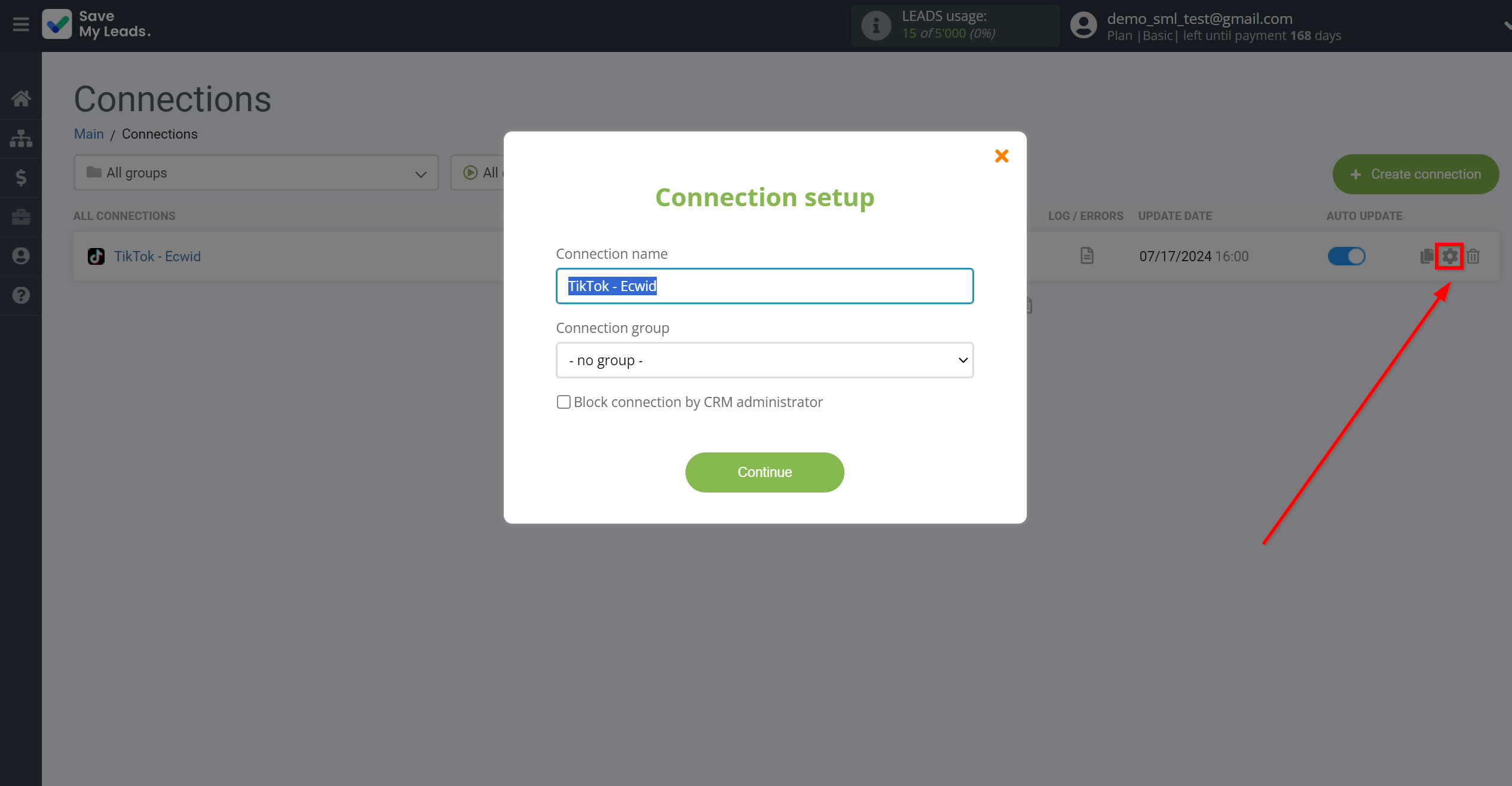
Task: Click the Create connection button
Action: point(1415,174)
